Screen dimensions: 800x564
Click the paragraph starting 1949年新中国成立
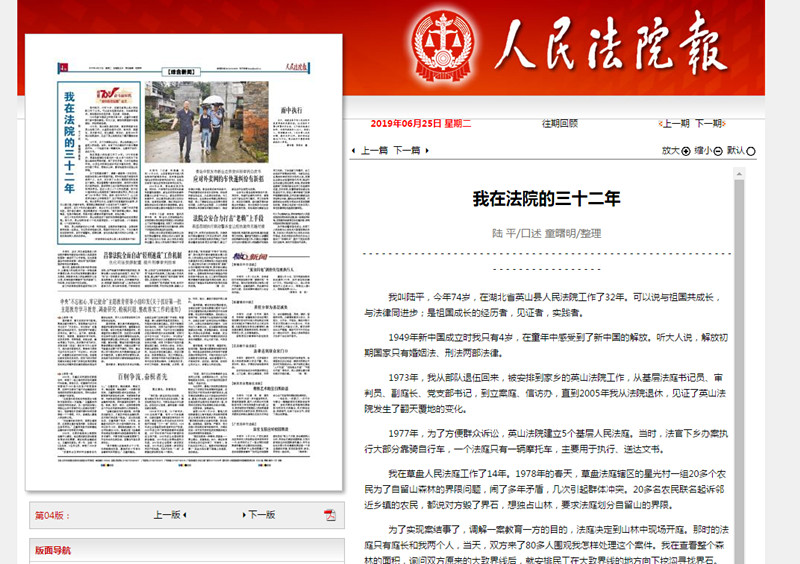coord(546,345)
